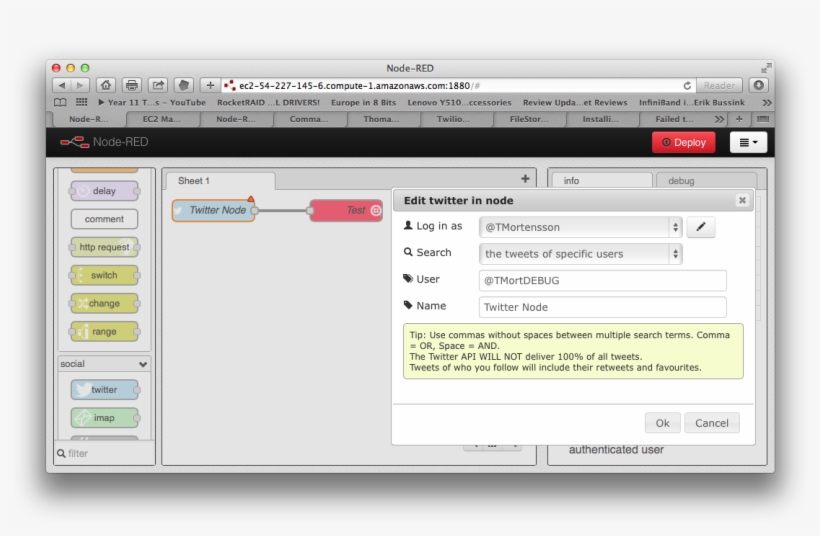Select the delay node in palette
The height and width of the screenshot is (536, 820).
coord(104,191)
